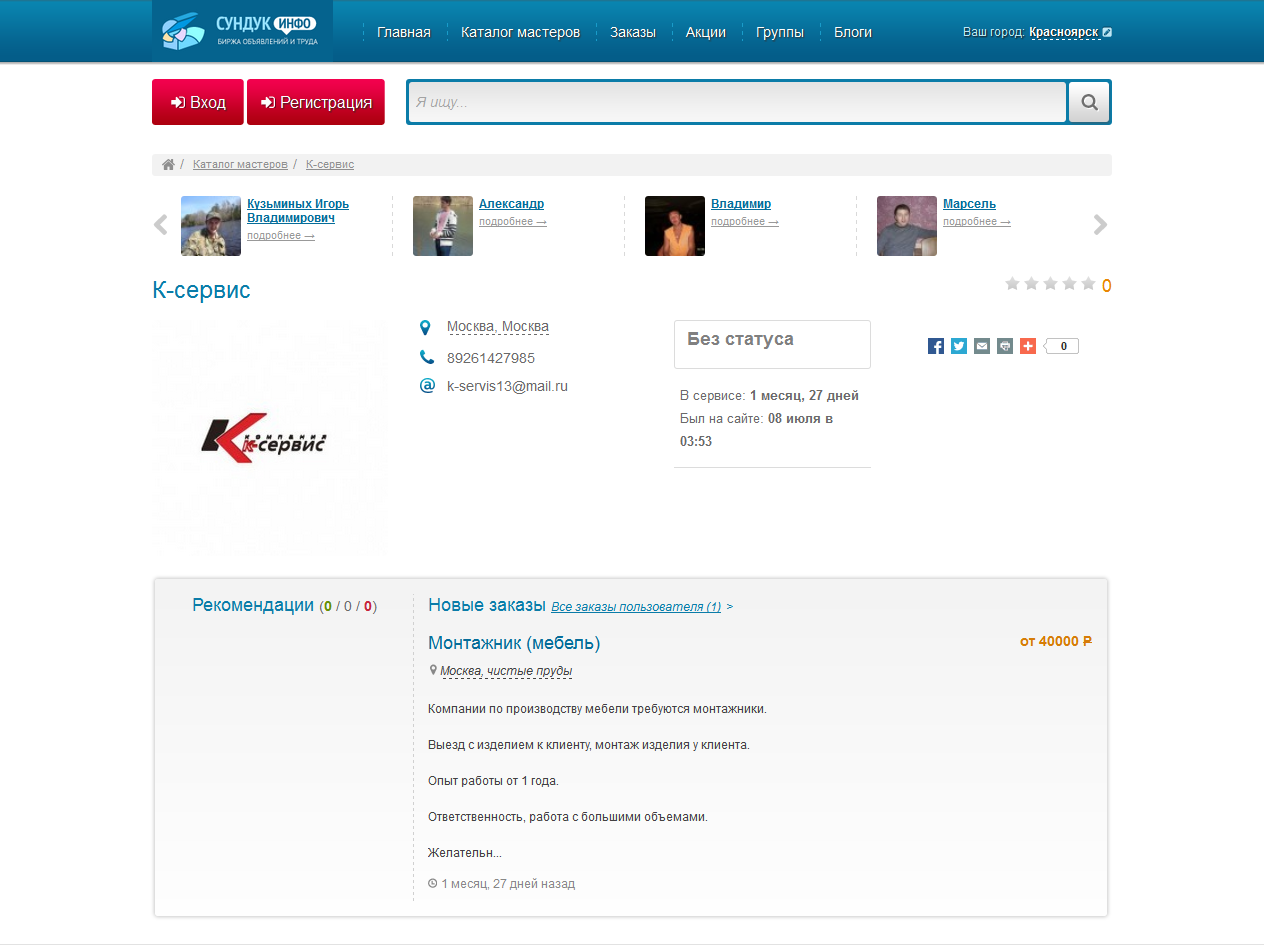
Task: Show next masters with right carousel arrow
Action: click(1101, 225)
